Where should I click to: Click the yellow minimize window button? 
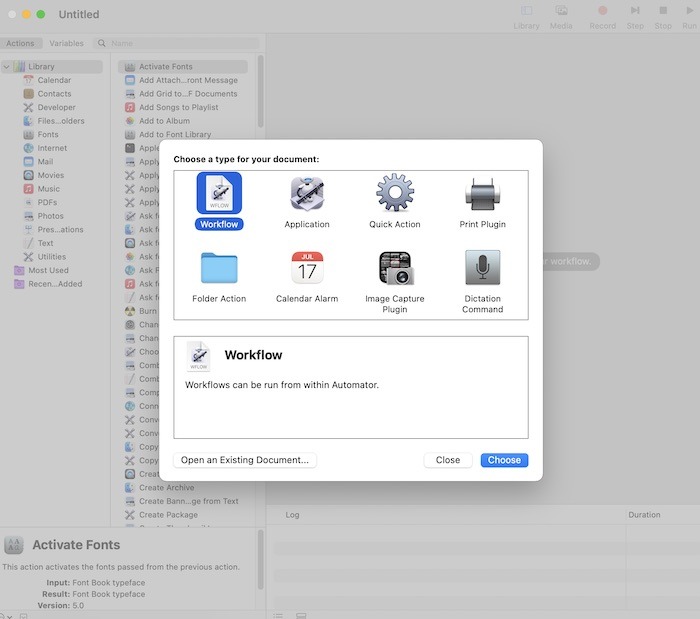coord(26,14)
